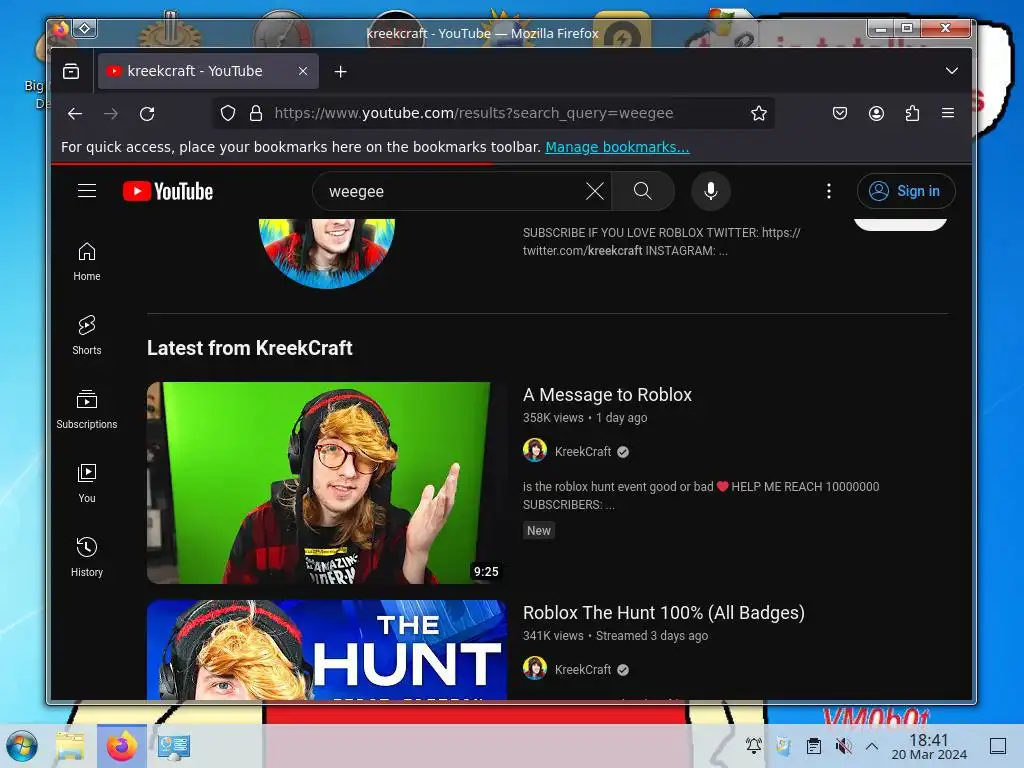Open YouTube settings three-dot menu

829,191
